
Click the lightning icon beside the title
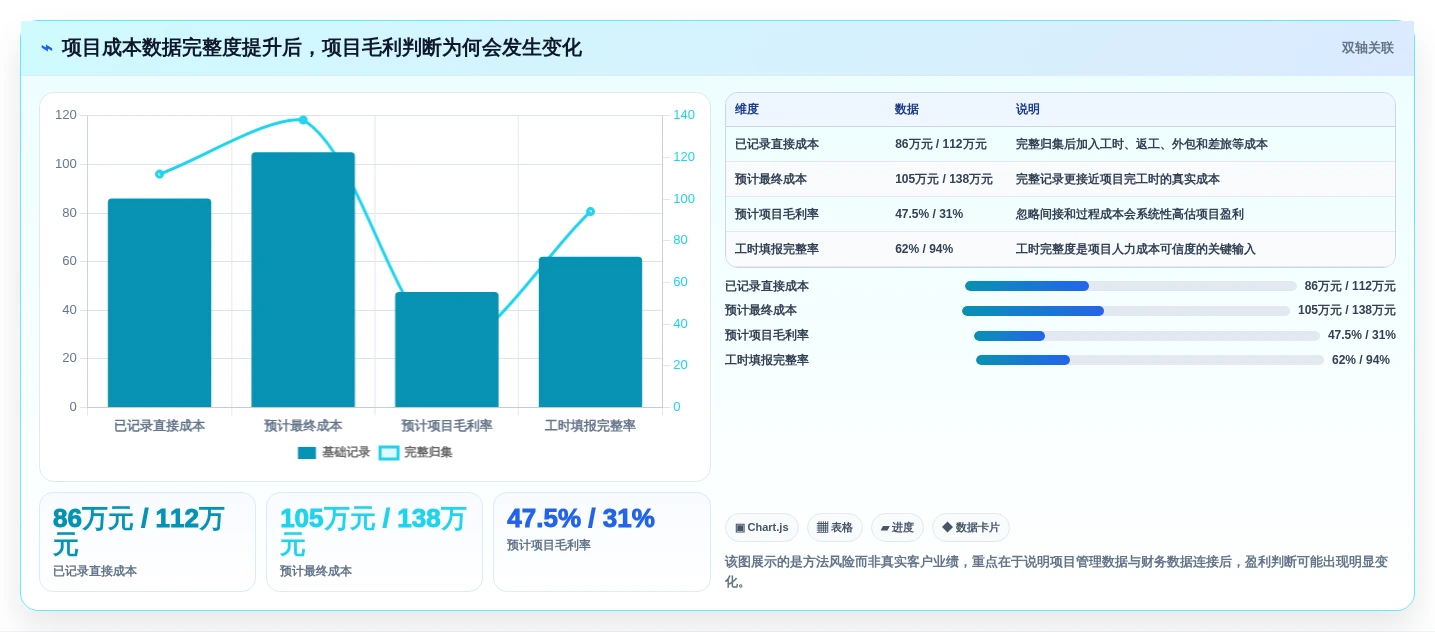click(47, 48)
